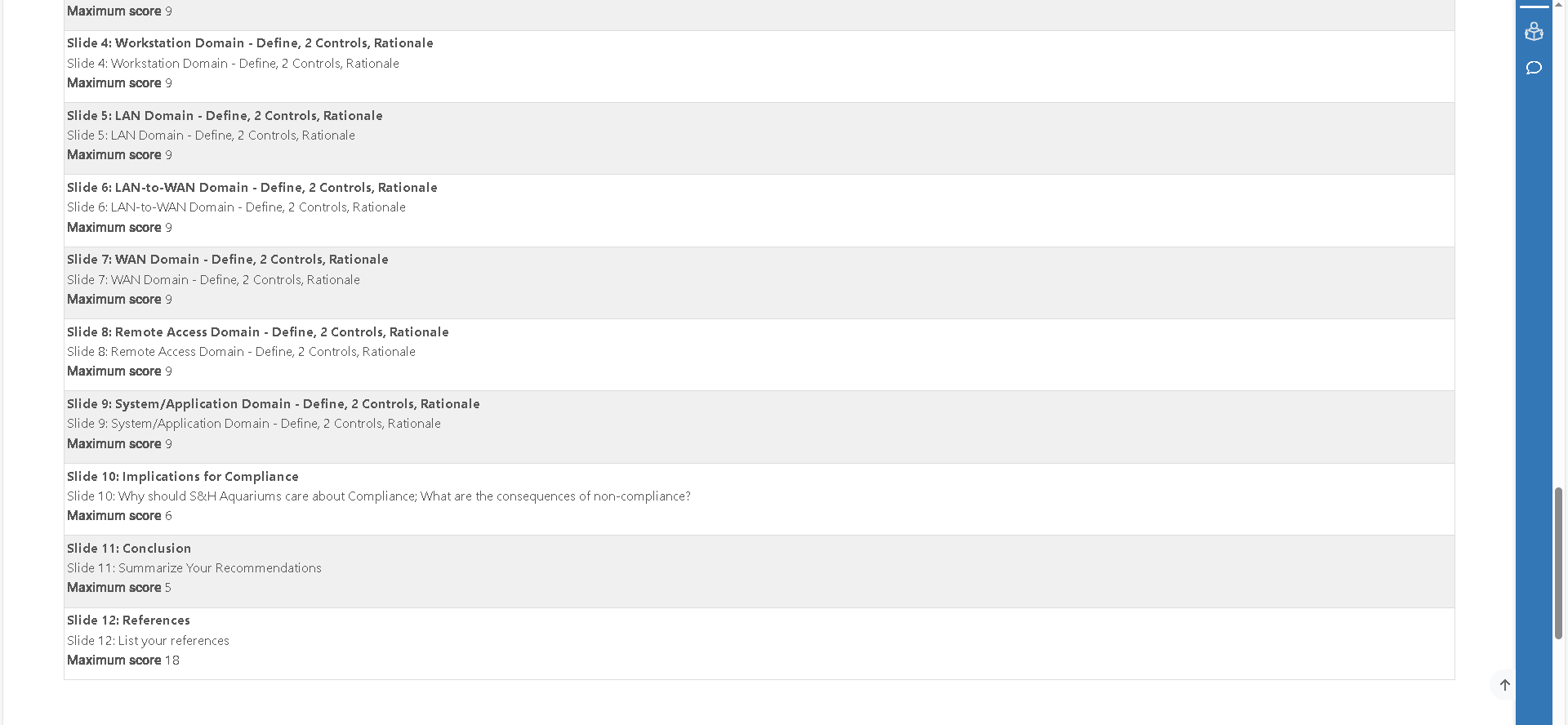Select Slide 10: Implications for Compliance heading

point(183,477)
